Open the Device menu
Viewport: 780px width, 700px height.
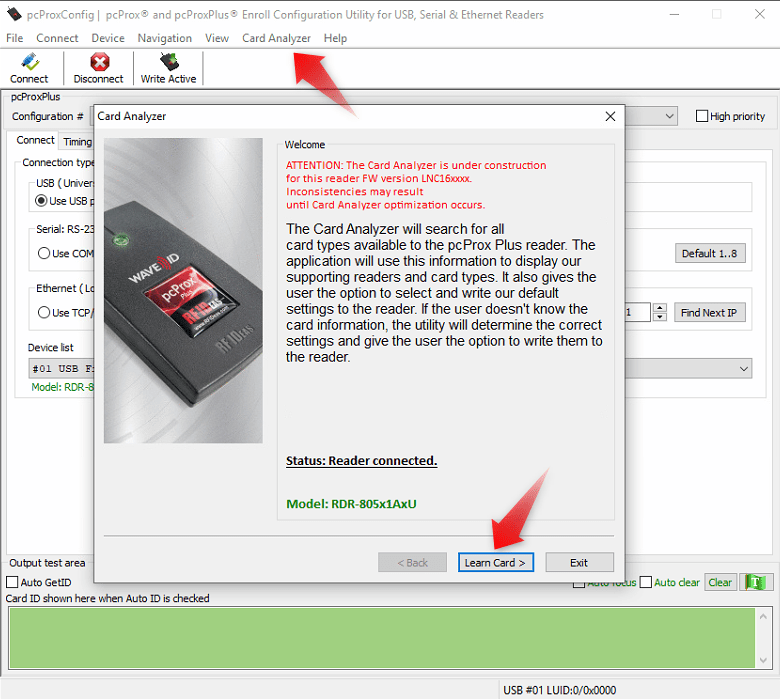coord(108,38)
